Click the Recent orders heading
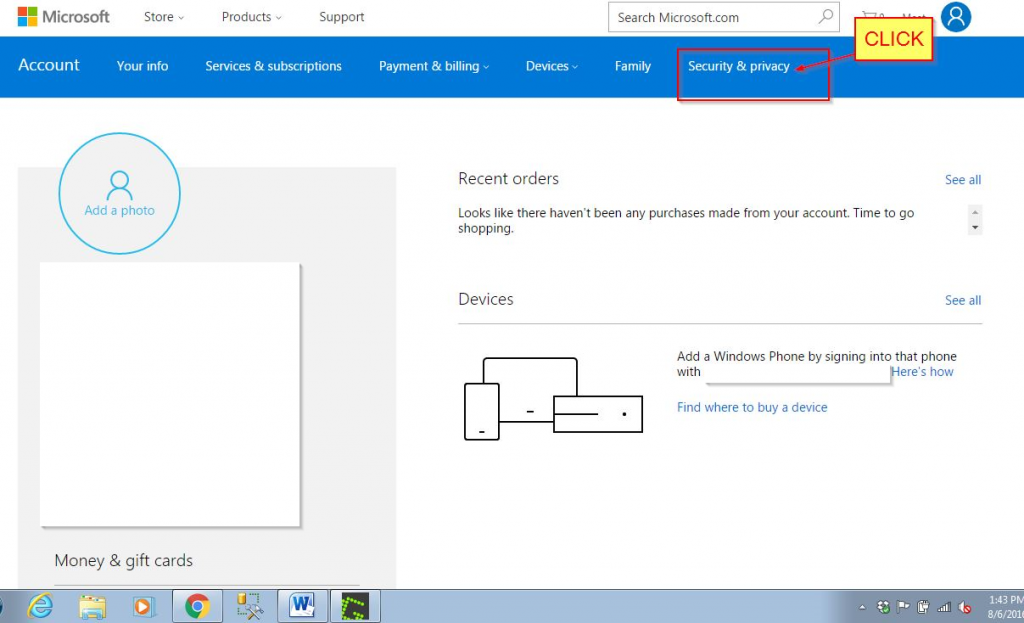1024x623 pixels. click(508, 178)
